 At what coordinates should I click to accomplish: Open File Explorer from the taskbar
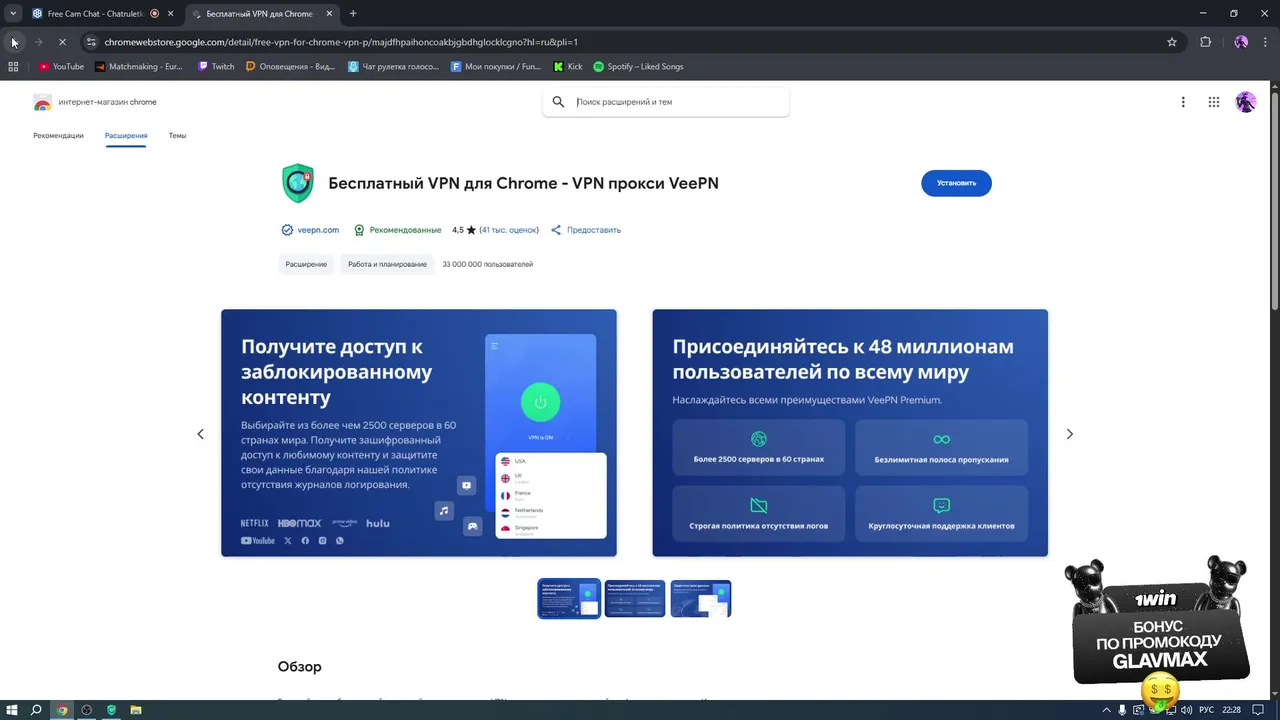[136, 710]
